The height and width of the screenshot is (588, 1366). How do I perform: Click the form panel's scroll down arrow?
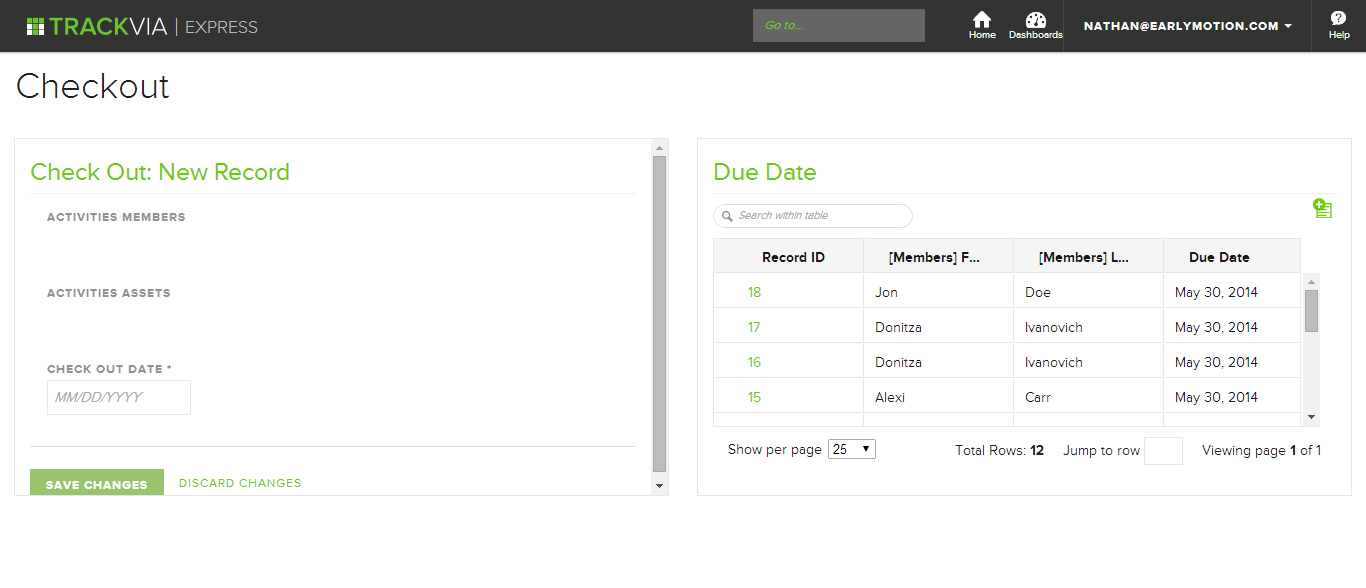coord(659,486)
